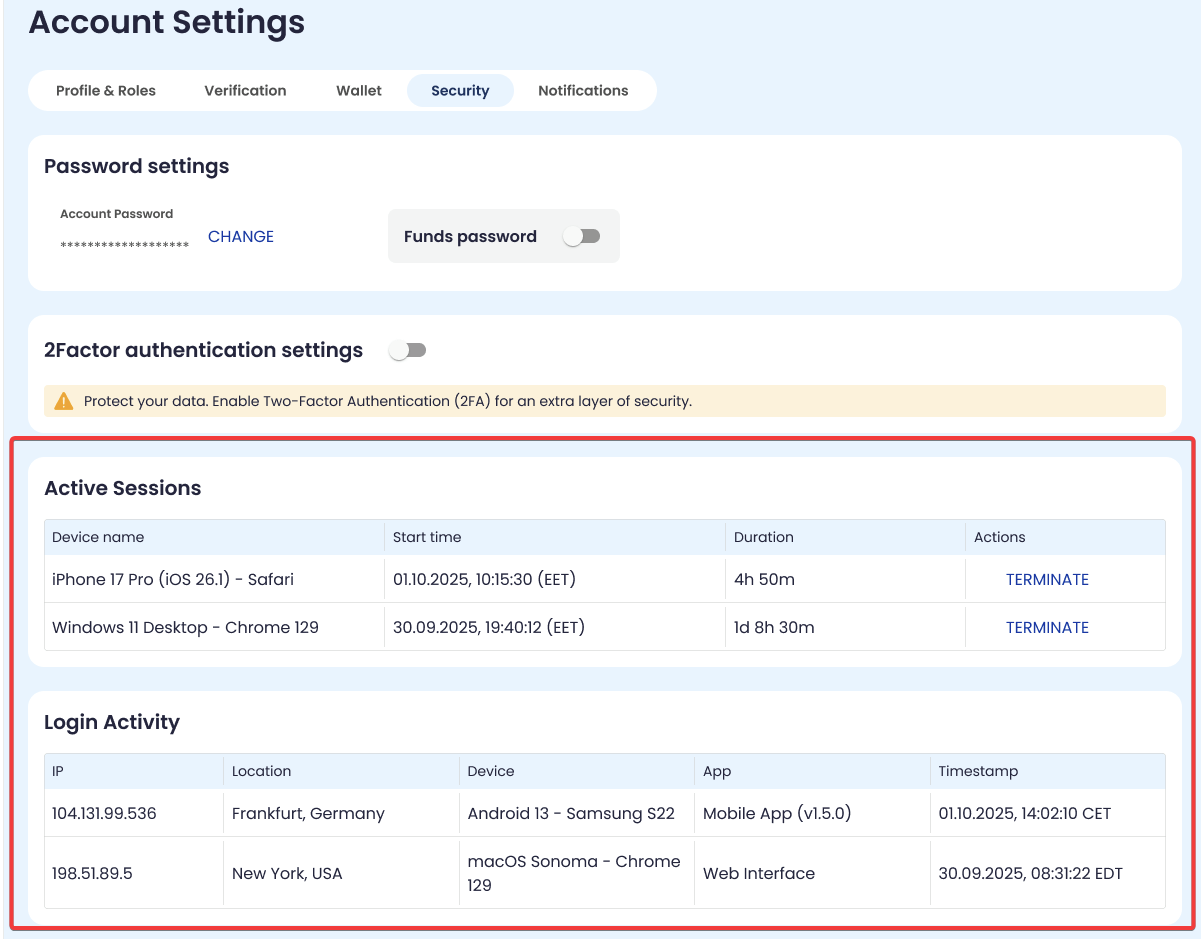Screen dimensions: 1201x939
Task: Enable the Funds password toggle
Action: pos(581,236)
